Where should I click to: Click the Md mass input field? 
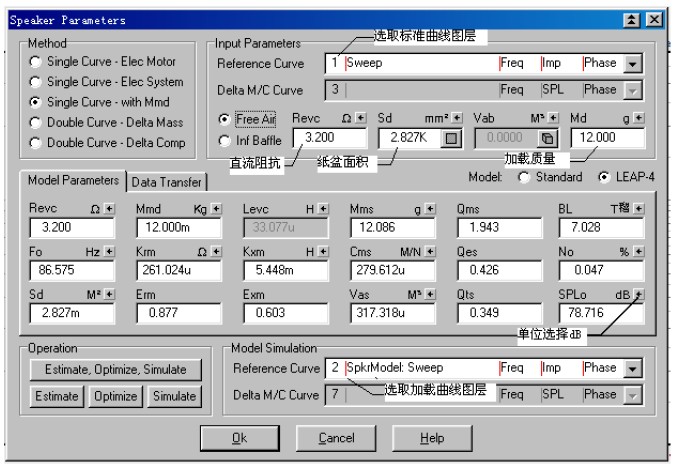[x=606, y=138]
